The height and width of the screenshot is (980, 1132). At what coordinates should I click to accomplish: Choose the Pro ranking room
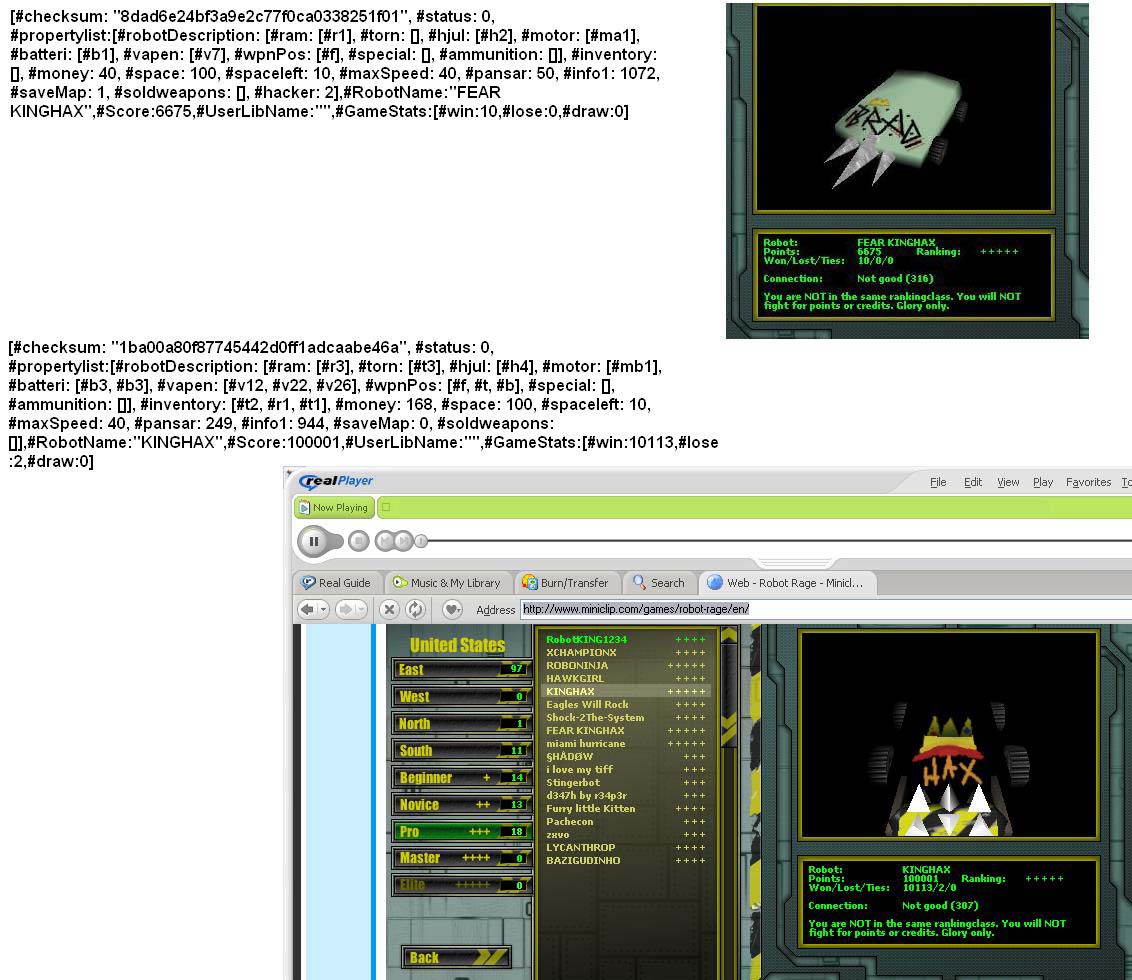click(461, 831)
